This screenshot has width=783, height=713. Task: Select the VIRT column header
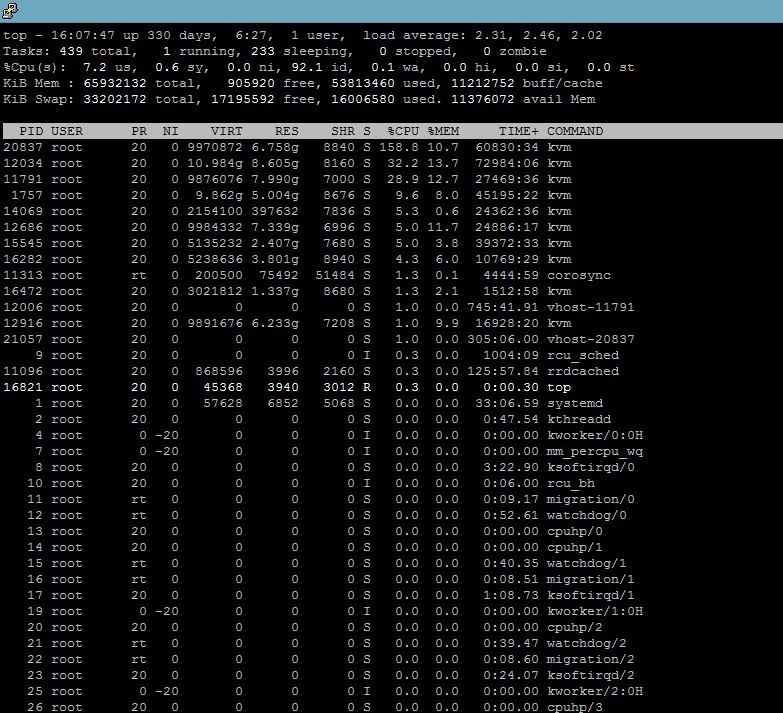[226, 131]
